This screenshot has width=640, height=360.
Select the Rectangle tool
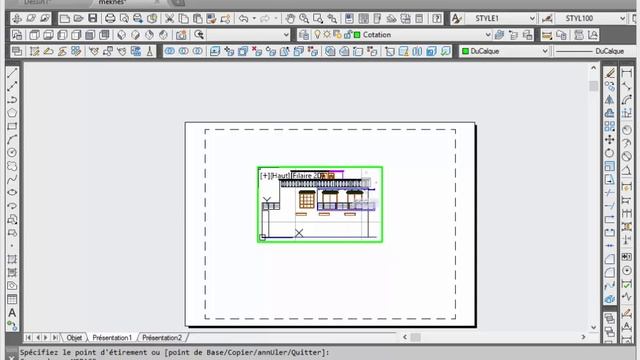point(12,126)
